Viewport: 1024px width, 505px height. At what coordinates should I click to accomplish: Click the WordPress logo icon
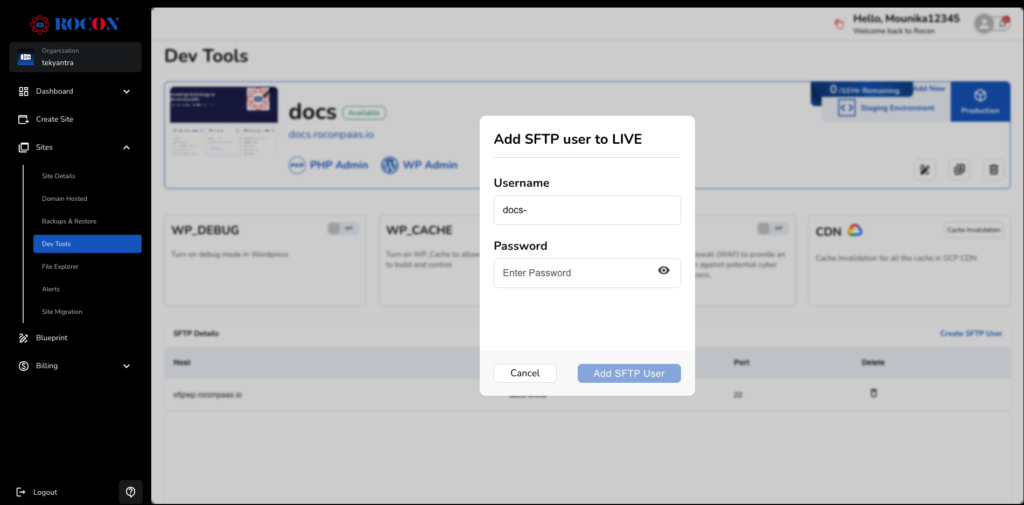tap(390, 165)
